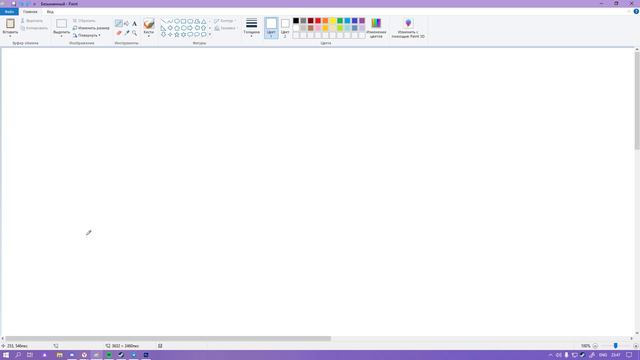Open the Windows Start menu
This screenshot has height=360, width=640.
click(6, 355)
